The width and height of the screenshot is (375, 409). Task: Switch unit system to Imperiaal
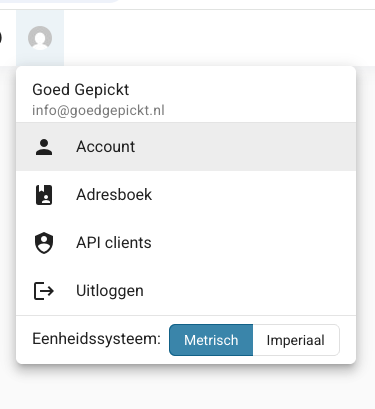tap(296, 340)
